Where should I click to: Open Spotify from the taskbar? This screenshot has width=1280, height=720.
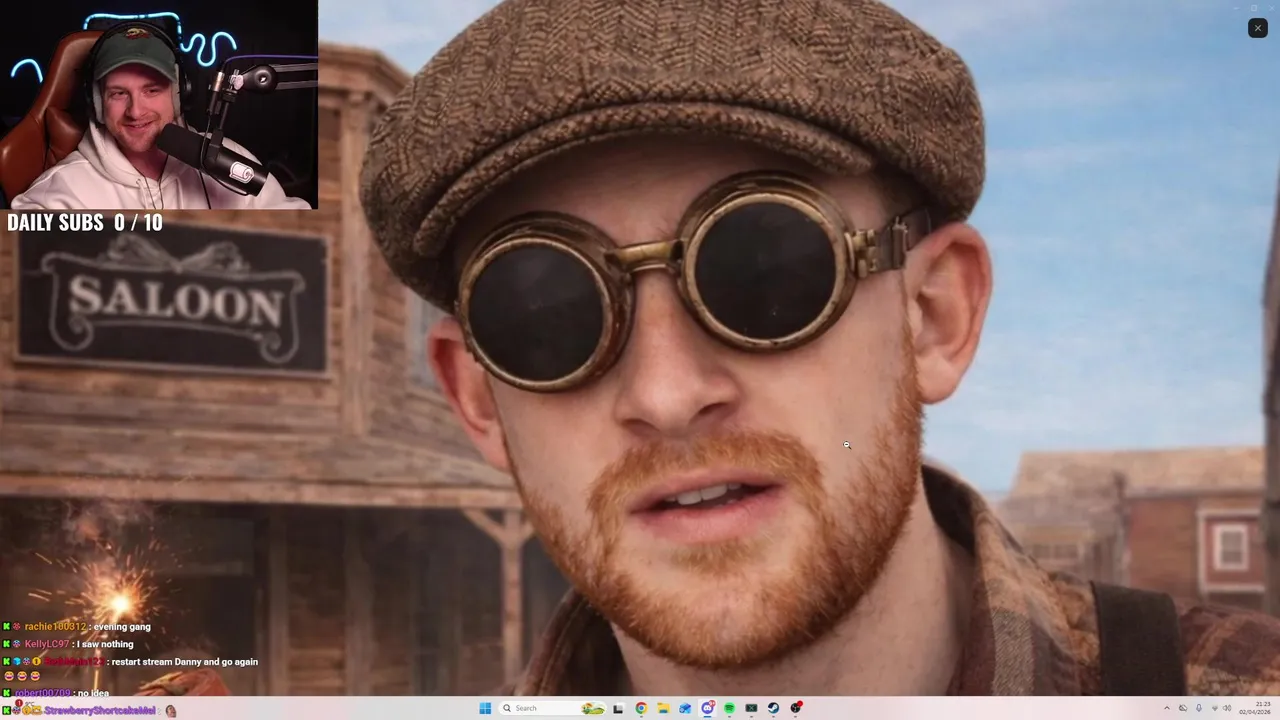tap(729, 708)
